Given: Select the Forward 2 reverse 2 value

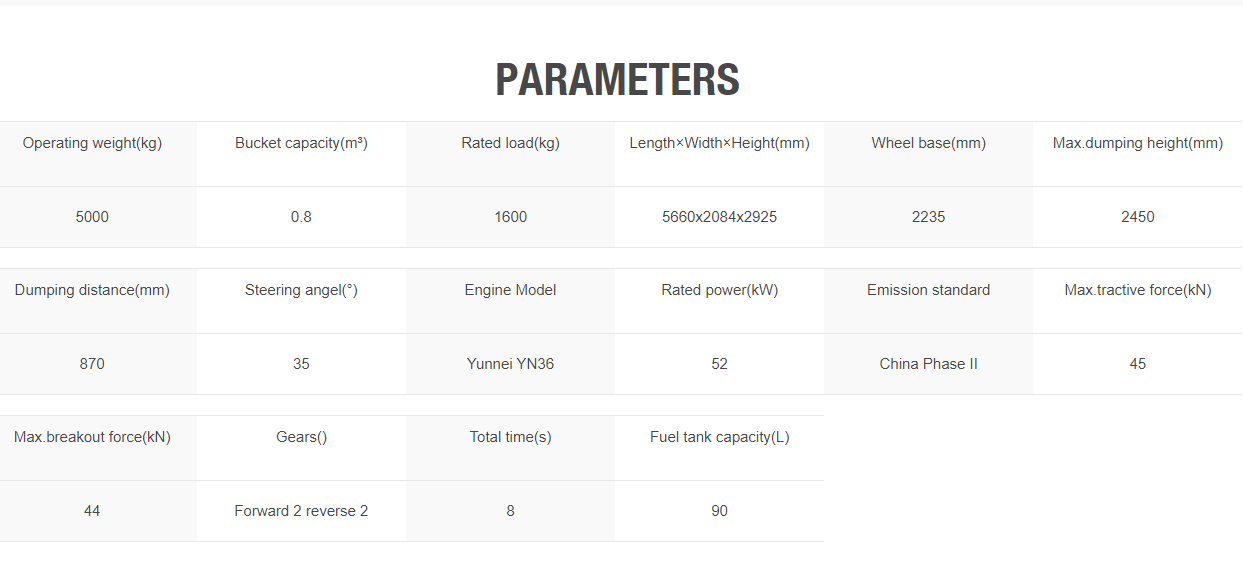Looking at the screenshot, I should click(x=301, y=511).
